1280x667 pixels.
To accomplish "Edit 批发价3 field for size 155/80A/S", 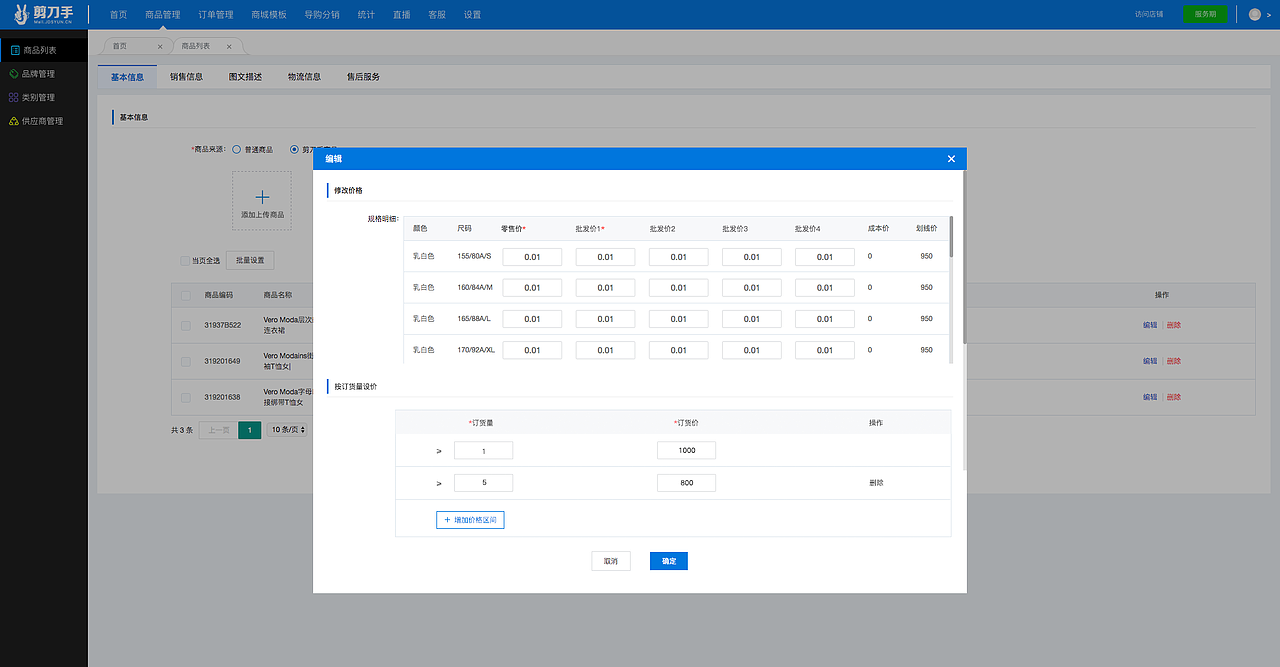I will [752, 257].
